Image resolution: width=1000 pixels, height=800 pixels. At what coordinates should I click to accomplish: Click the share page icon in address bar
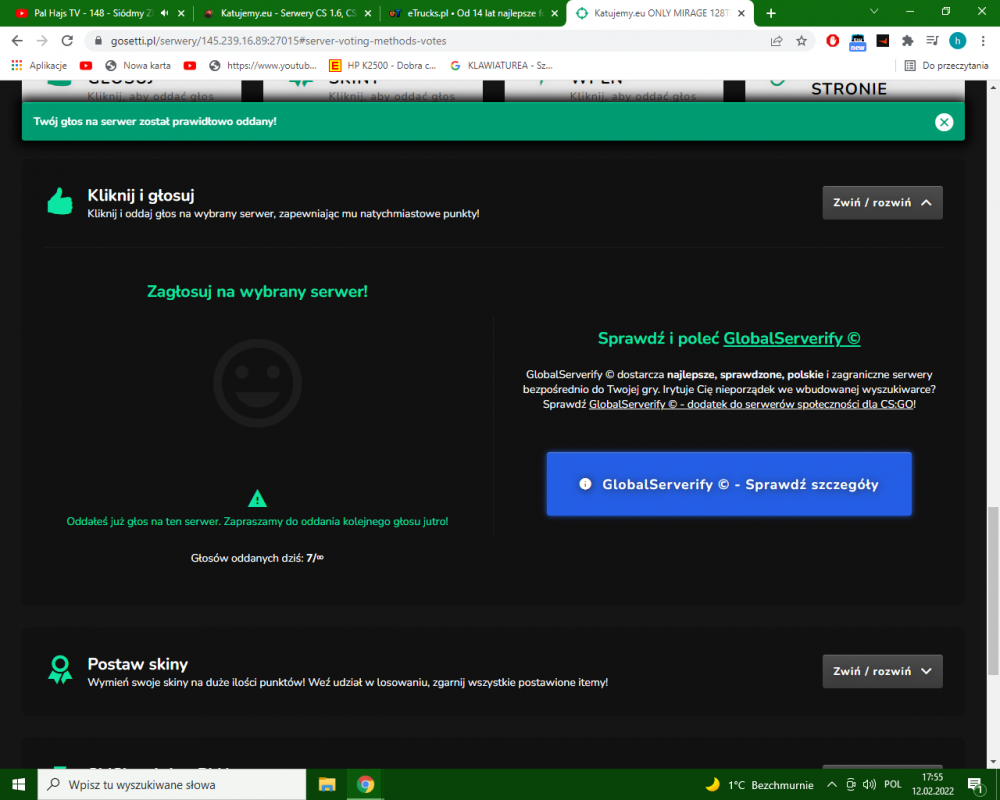point(776,41)
